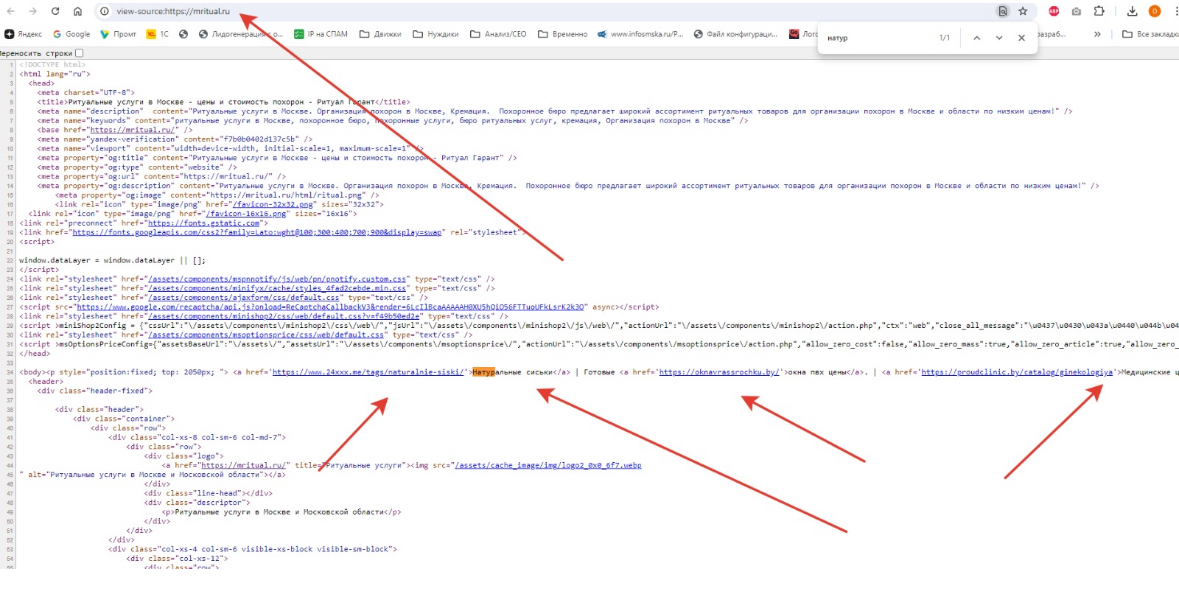
Task: Open the proudclinic.by ginekologiya link
Action: pyautogui.click(x=1017, y=371)
